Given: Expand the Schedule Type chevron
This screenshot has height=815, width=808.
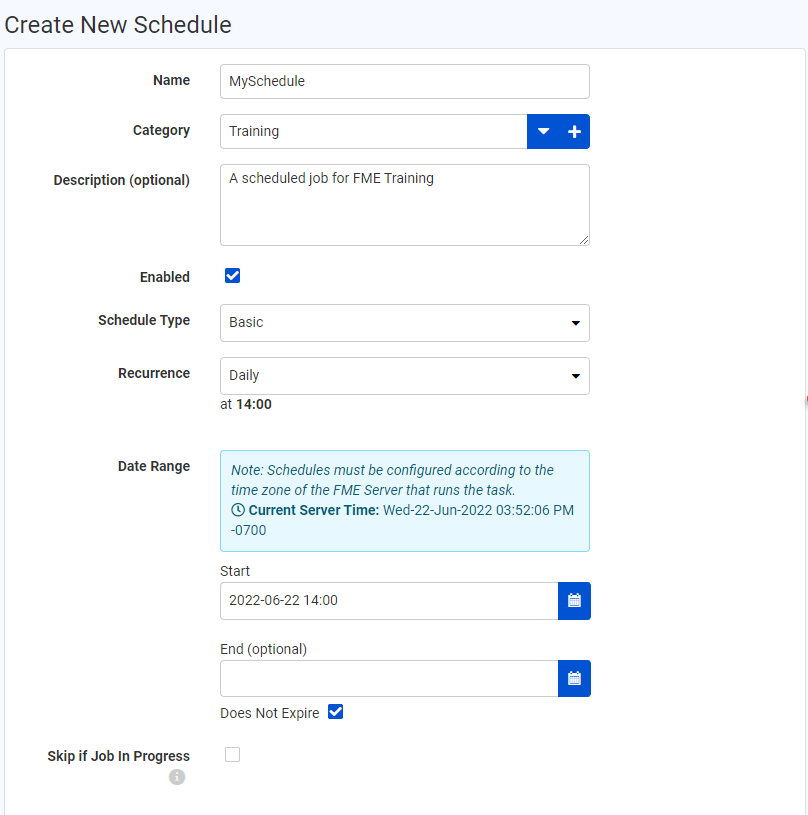Looking at the screenshot, I should click(576, 323).
